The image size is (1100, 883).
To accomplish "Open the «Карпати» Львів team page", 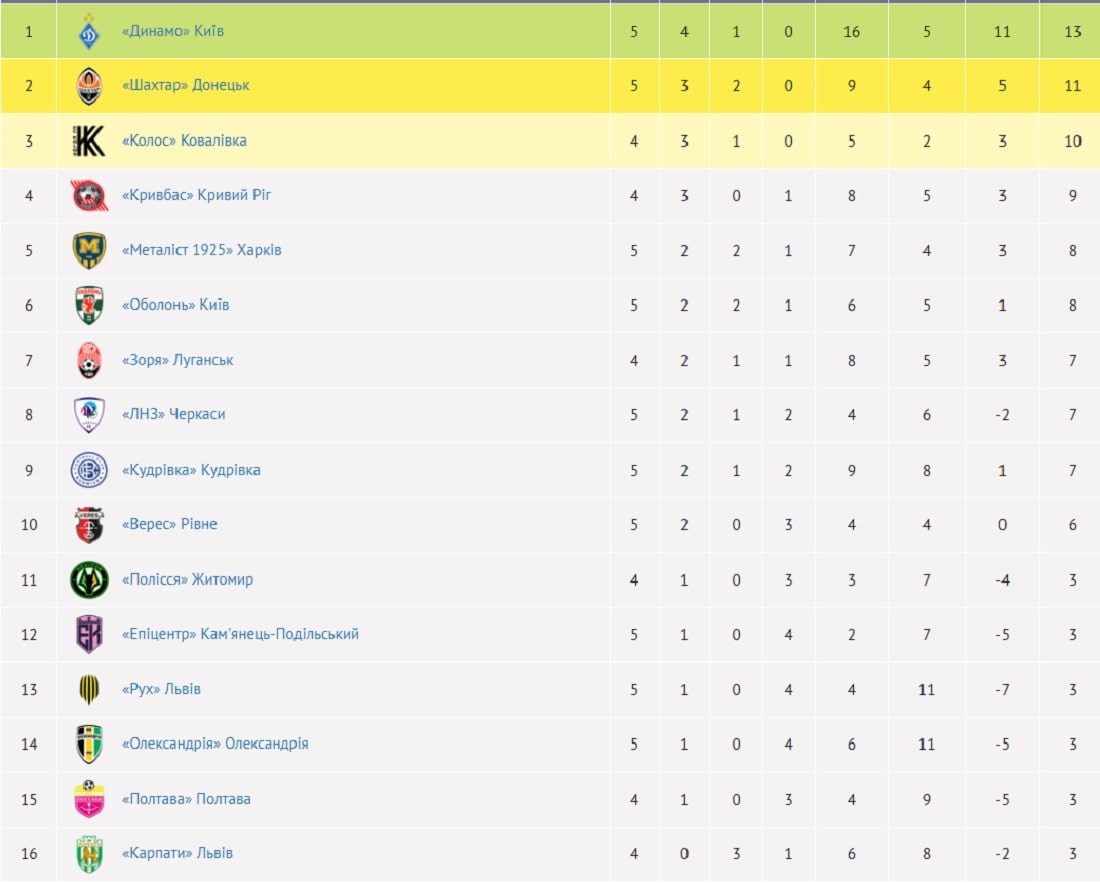I will pos(177,854).
